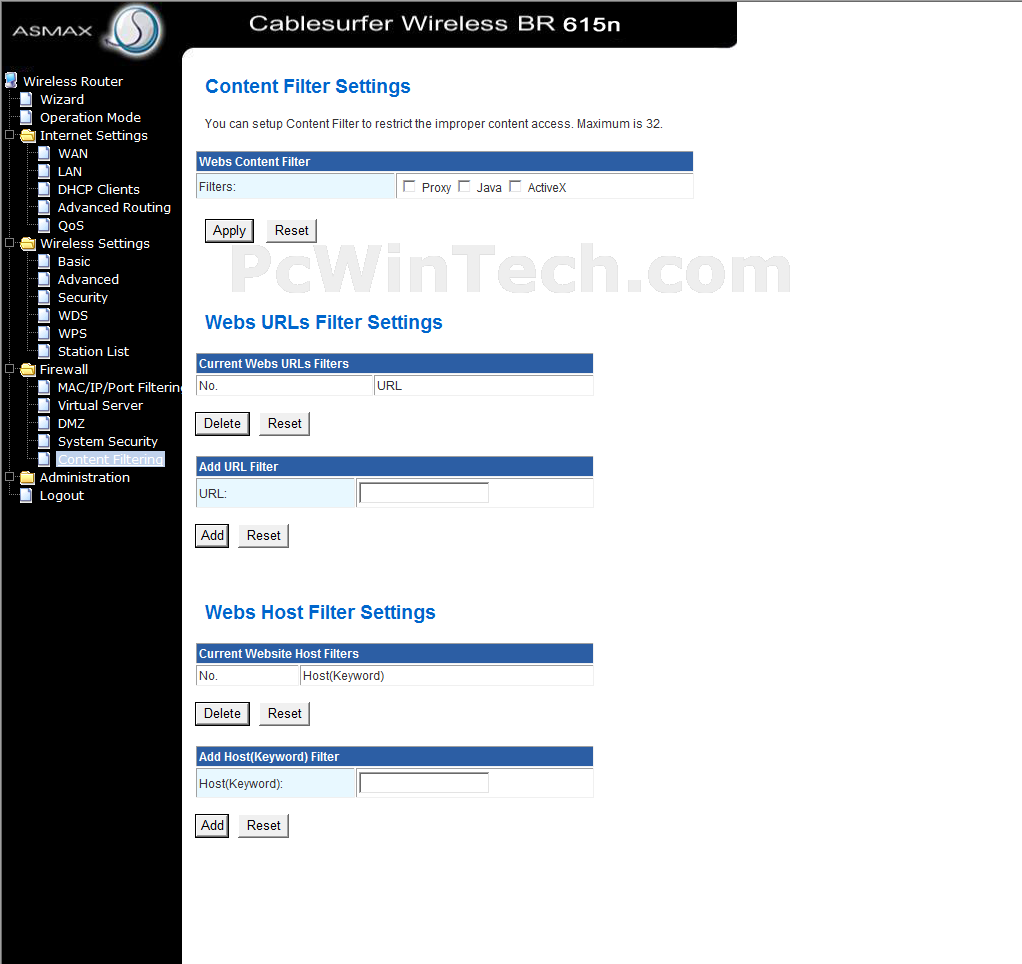Open MAC/IP/Port Filtering page
This screenshot has height=964, width=1022.
[x=119, y=387]
